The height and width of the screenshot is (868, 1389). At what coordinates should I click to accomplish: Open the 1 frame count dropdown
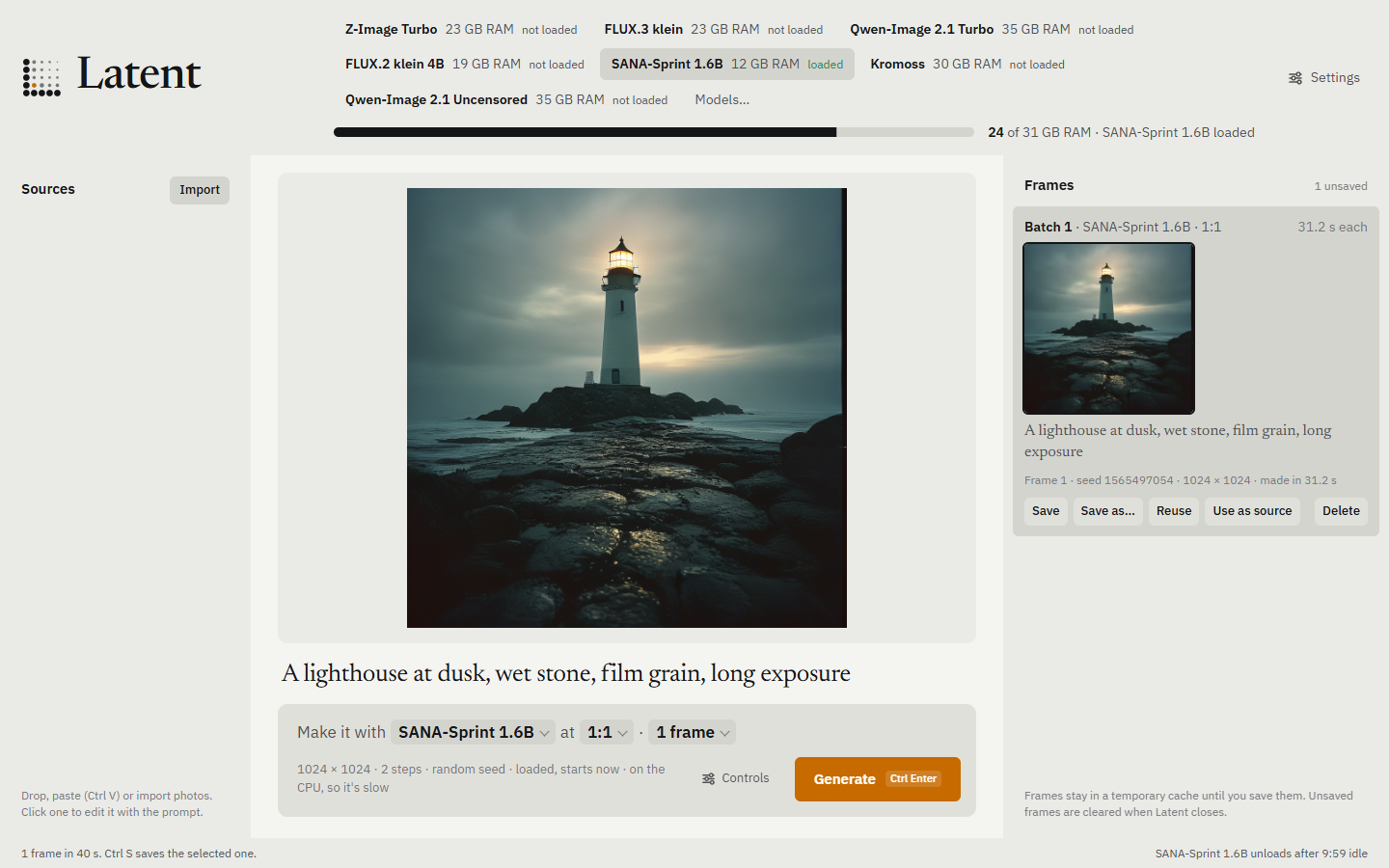[692, 733]
